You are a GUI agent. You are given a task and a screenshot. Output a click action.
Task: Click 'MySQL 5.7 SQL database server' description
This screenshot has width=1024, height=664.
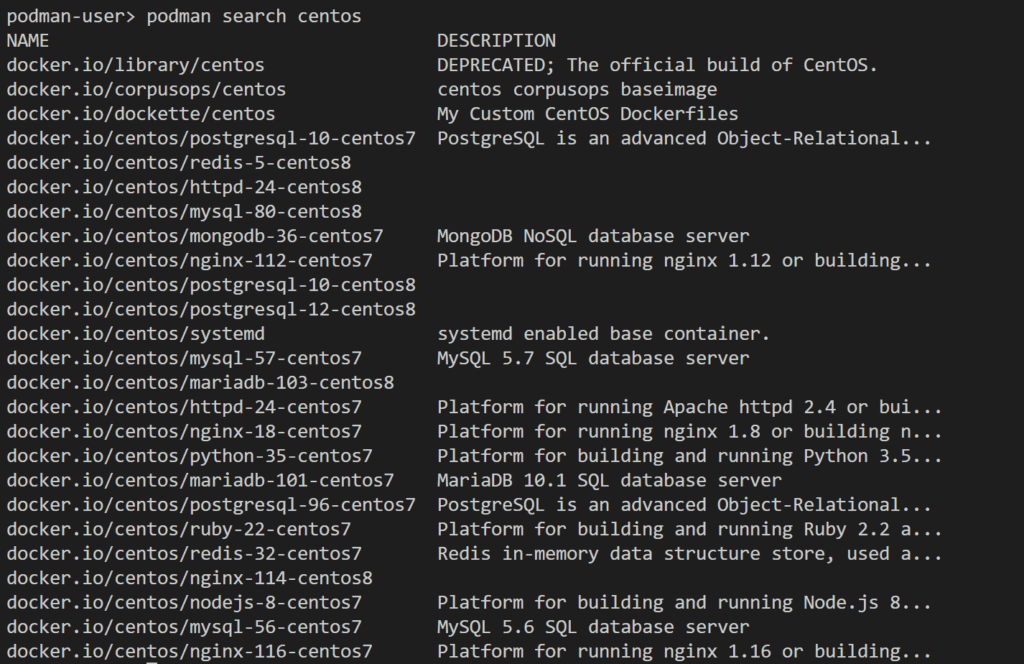tap(593, 358)
